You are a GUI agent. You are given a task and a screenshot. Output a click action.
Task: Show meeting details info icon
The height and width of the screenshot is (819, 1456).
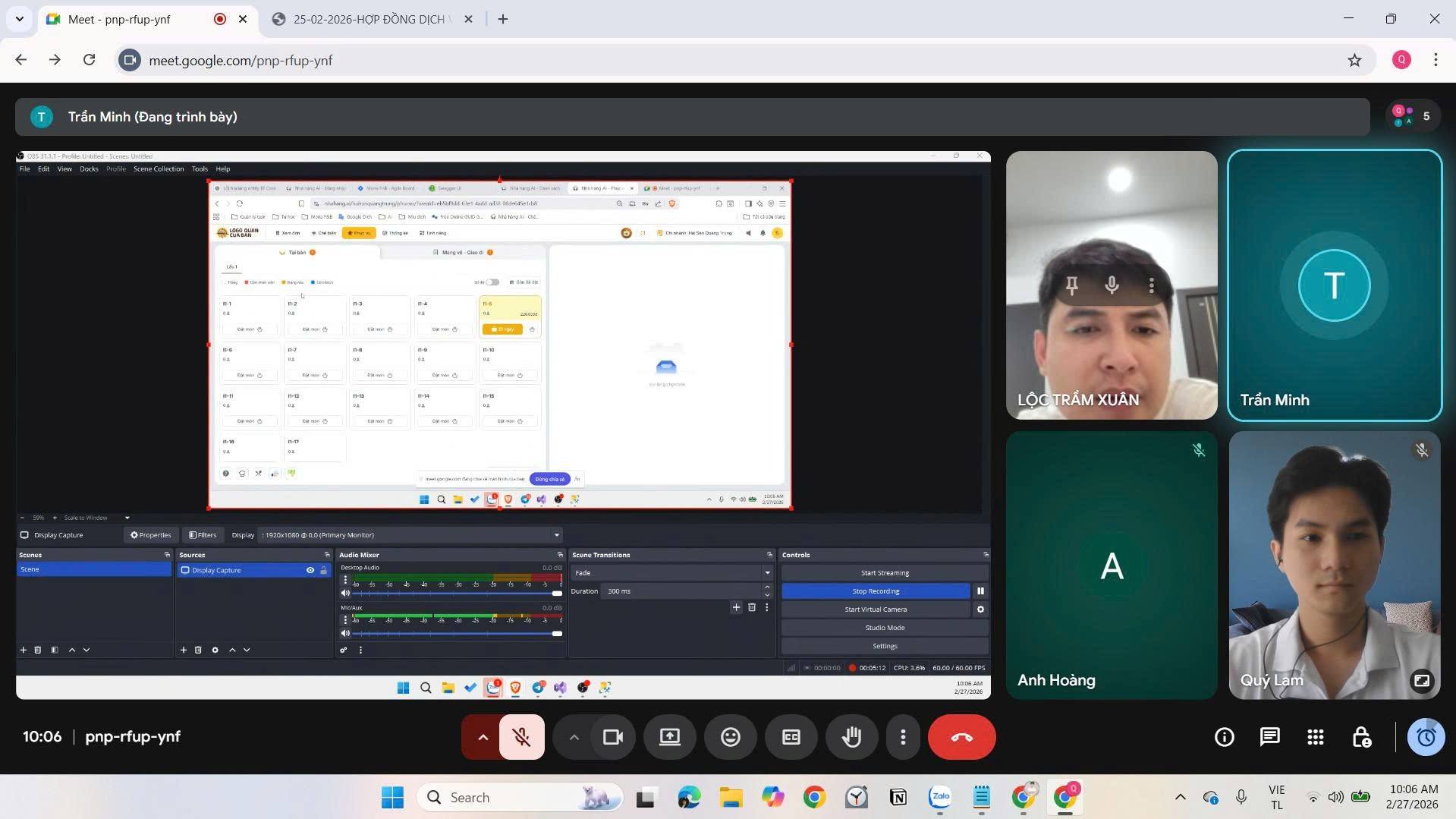1224,737
